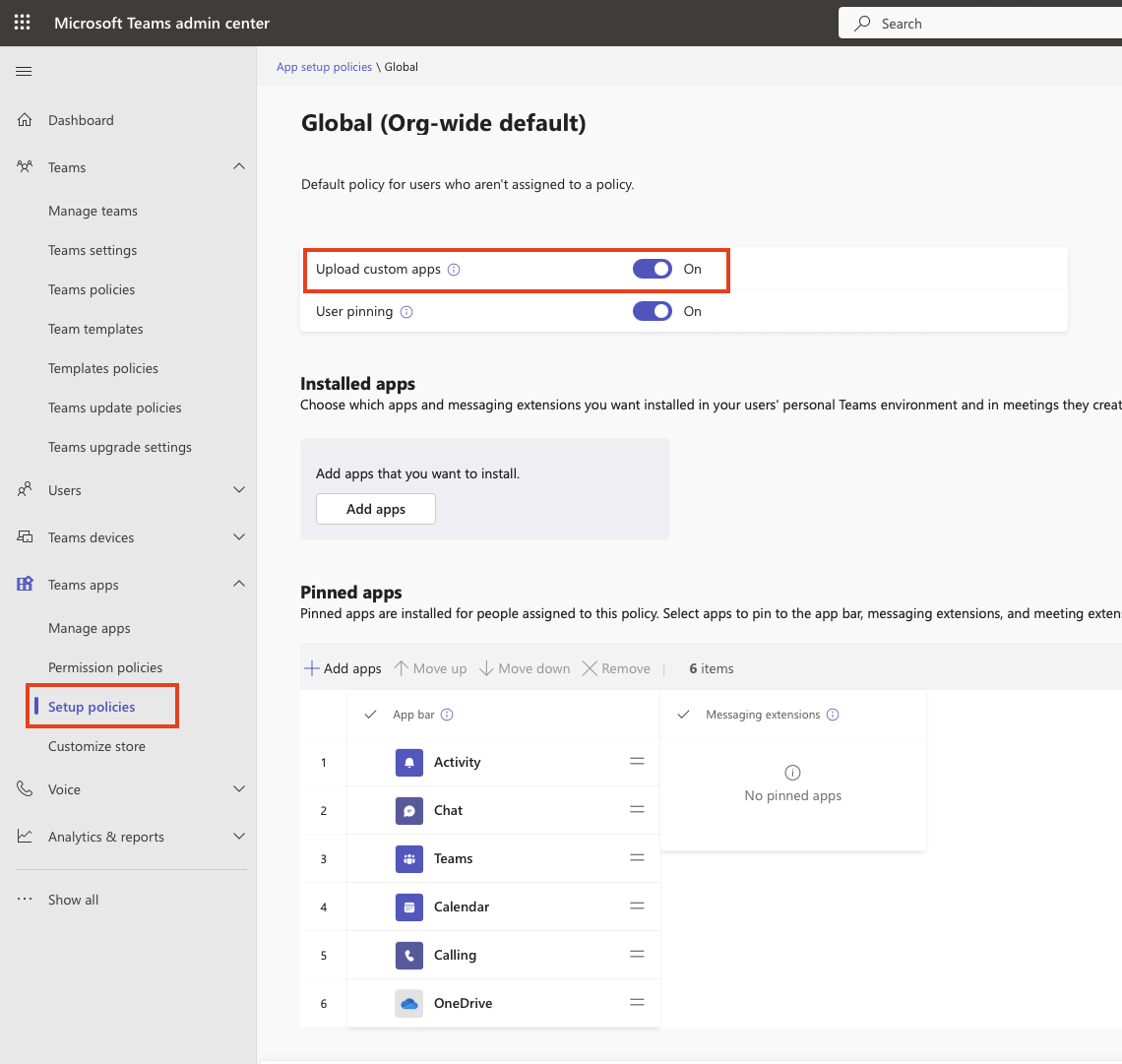The width and height of the screenshot is (1122, 1064).
Task: Click the info icon beside User pinning
Action: (406, 312)
